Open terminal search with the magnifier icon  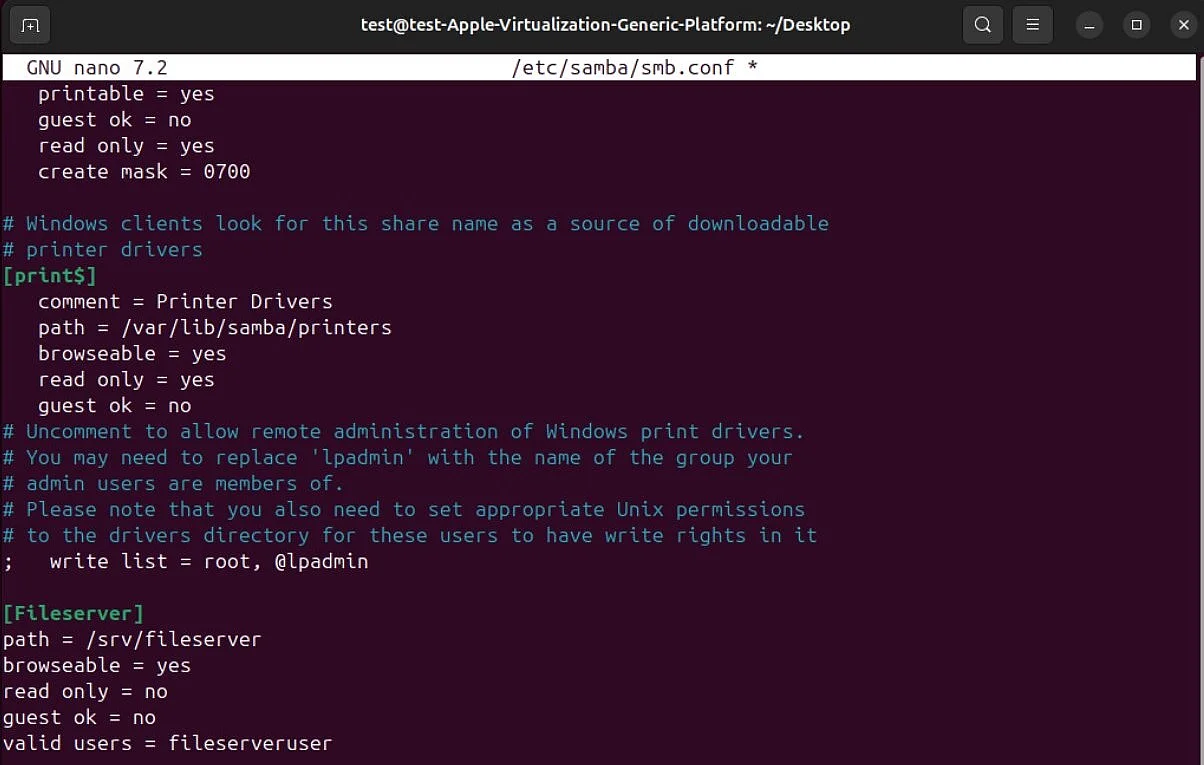pyautogui.click(x=983, y=25)
